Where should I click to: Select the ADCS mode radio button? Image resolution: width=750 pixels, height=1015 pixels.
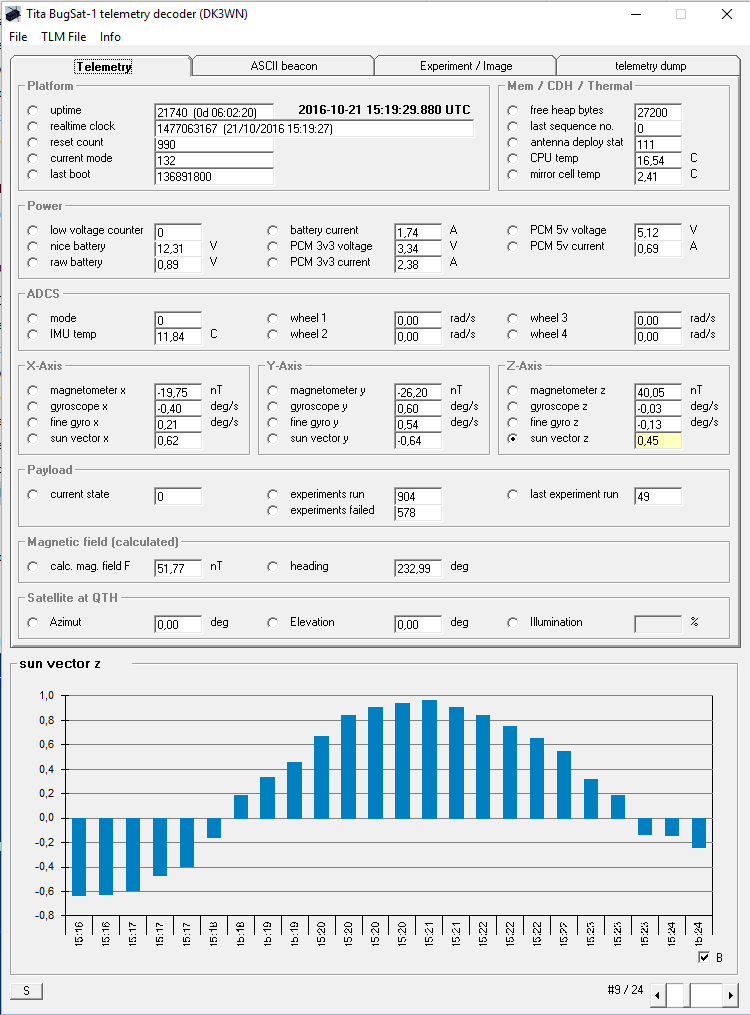pos(33,318)
